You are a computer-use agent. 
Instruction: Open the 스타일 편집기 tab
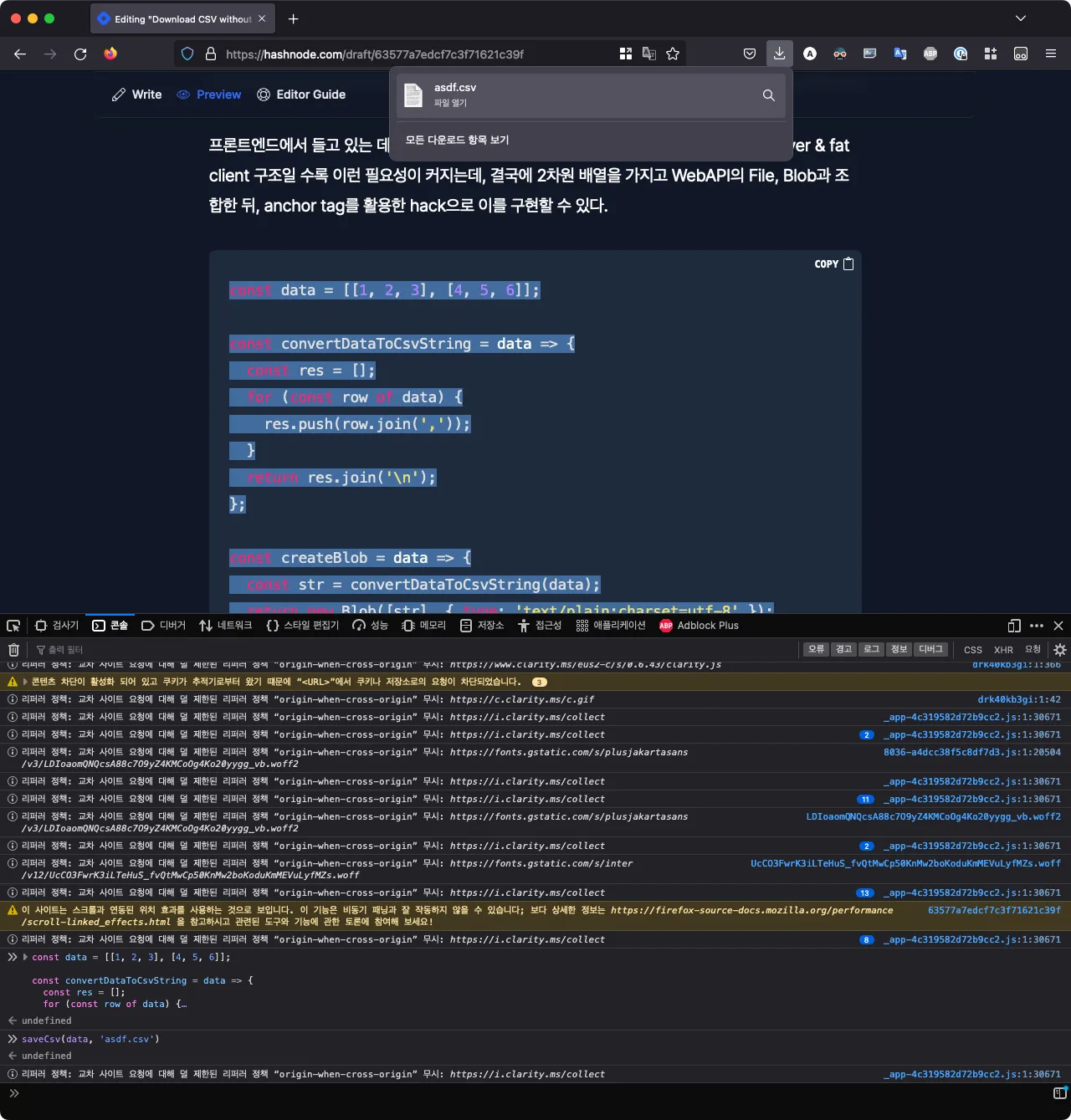[303, 626]
